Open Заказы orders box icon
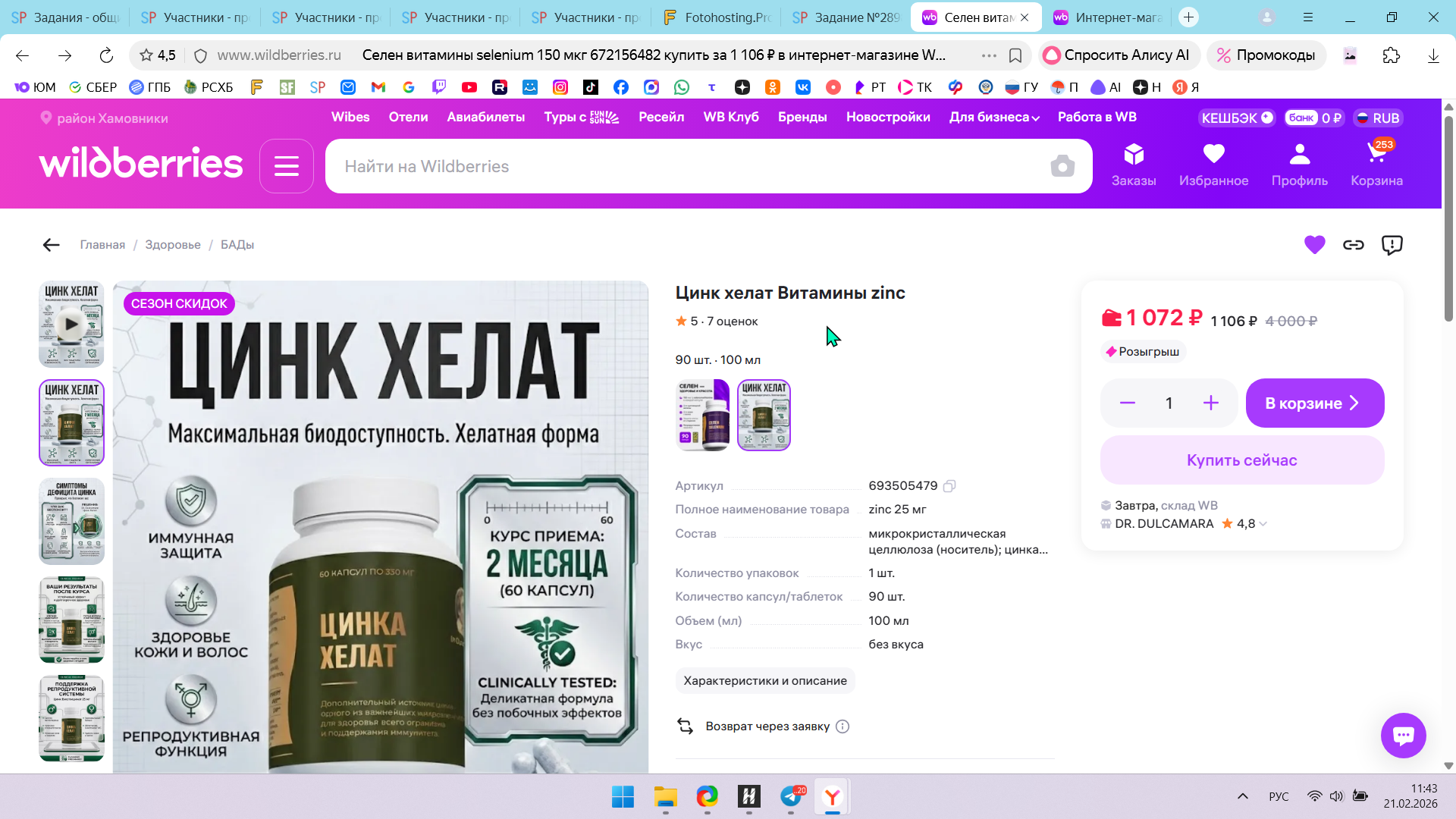The image size is (1456, 819). pyautogui.click(x=1134, y=164)
